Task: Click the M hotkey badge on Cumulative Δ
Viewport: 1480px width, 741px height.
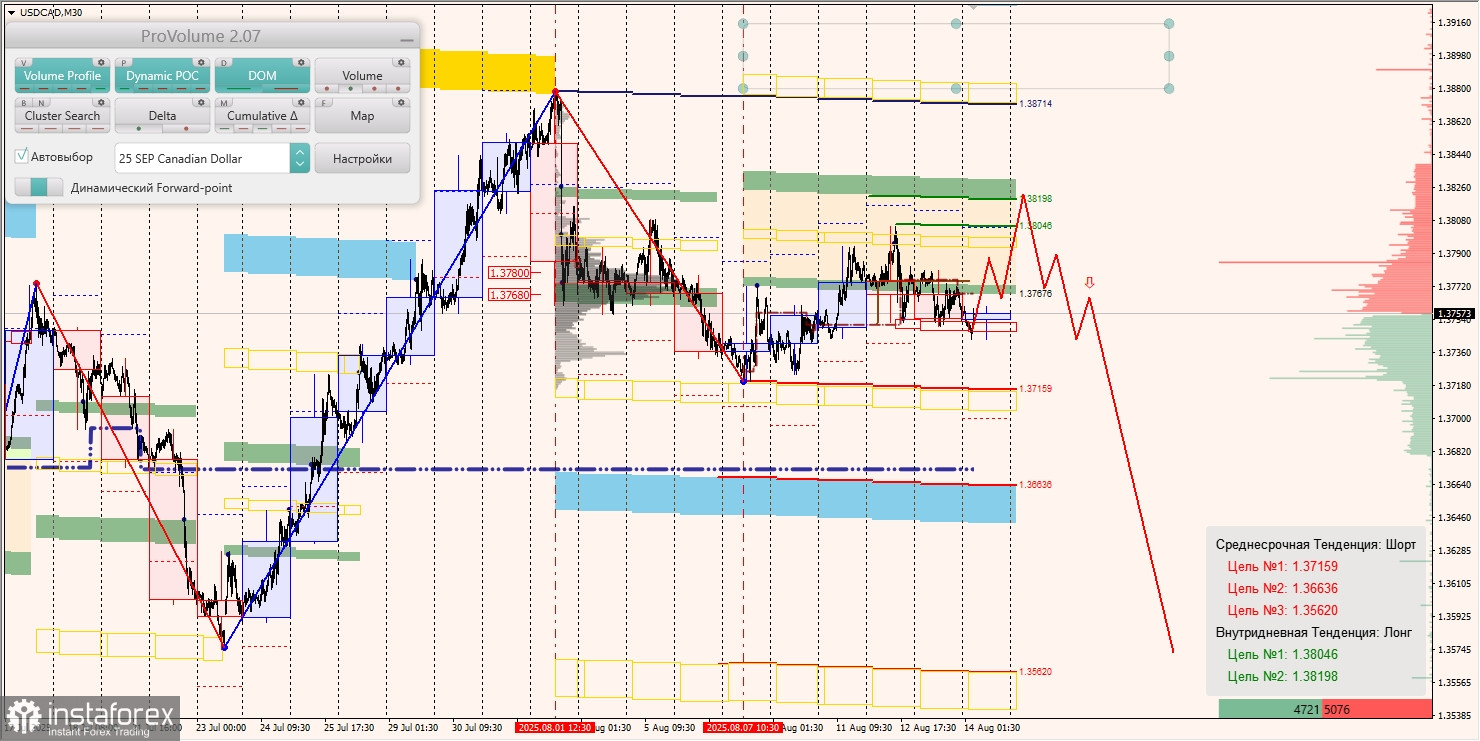Action: point(226,102)
